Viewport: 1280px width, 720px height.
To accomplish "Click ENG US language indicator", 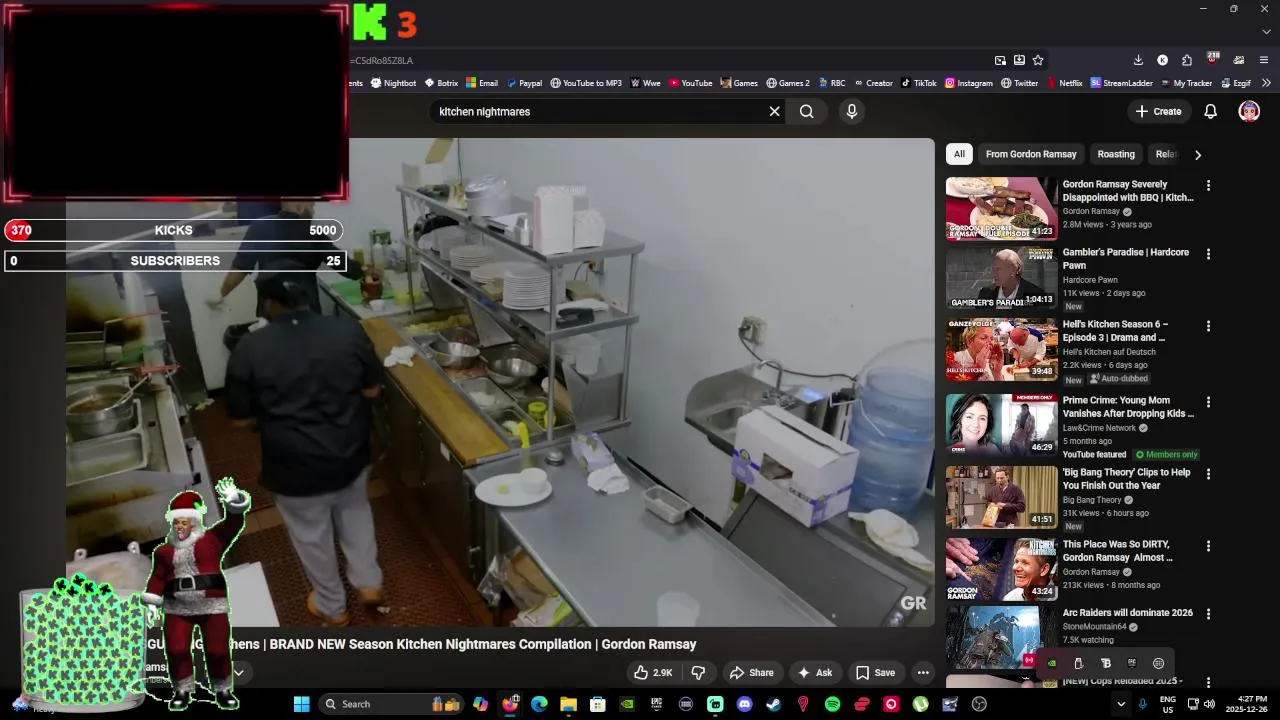I will point(1168,704).
